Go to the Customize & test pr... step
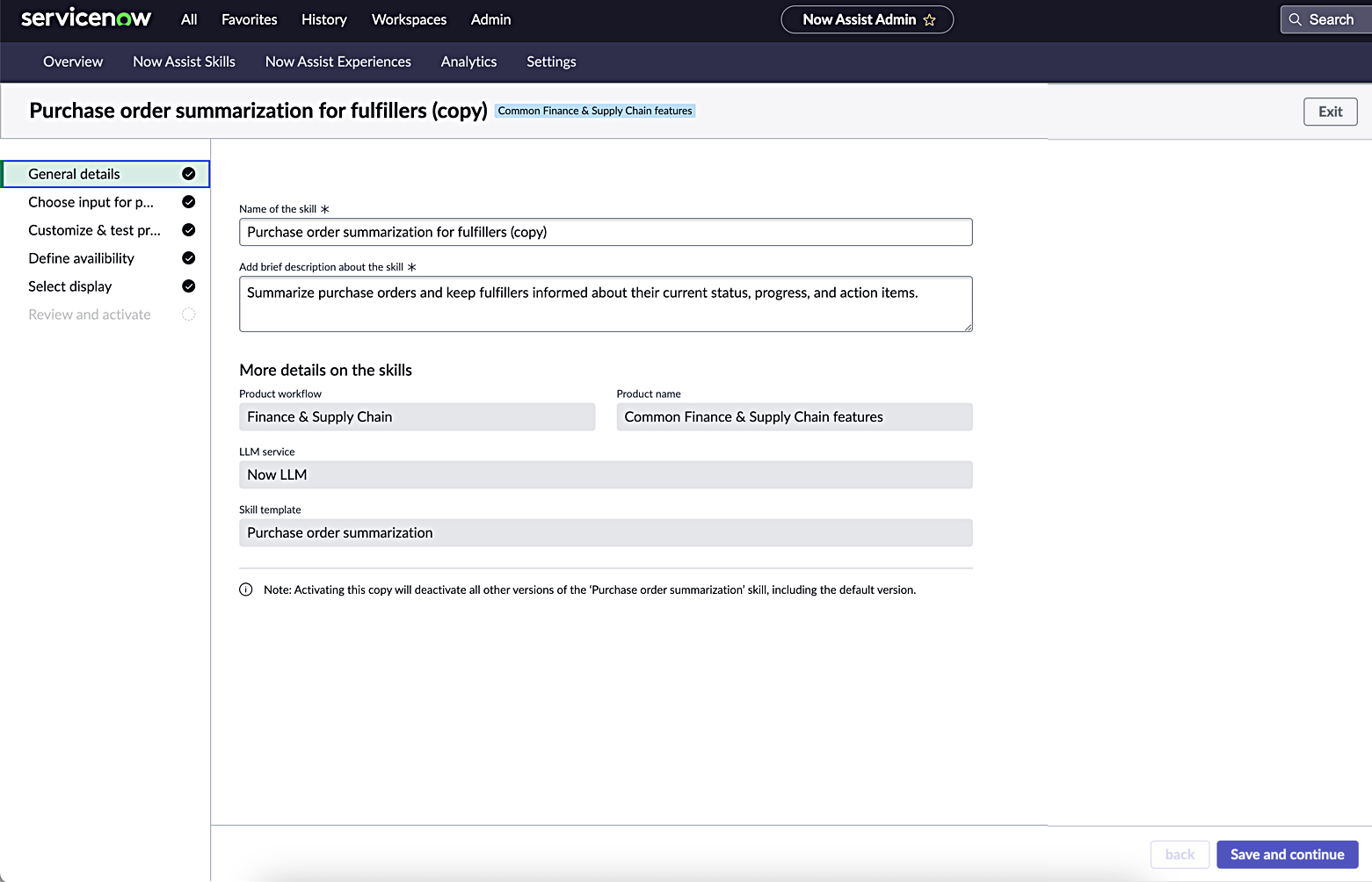This screenshot has height=882, width=1372. coord(106,230)
